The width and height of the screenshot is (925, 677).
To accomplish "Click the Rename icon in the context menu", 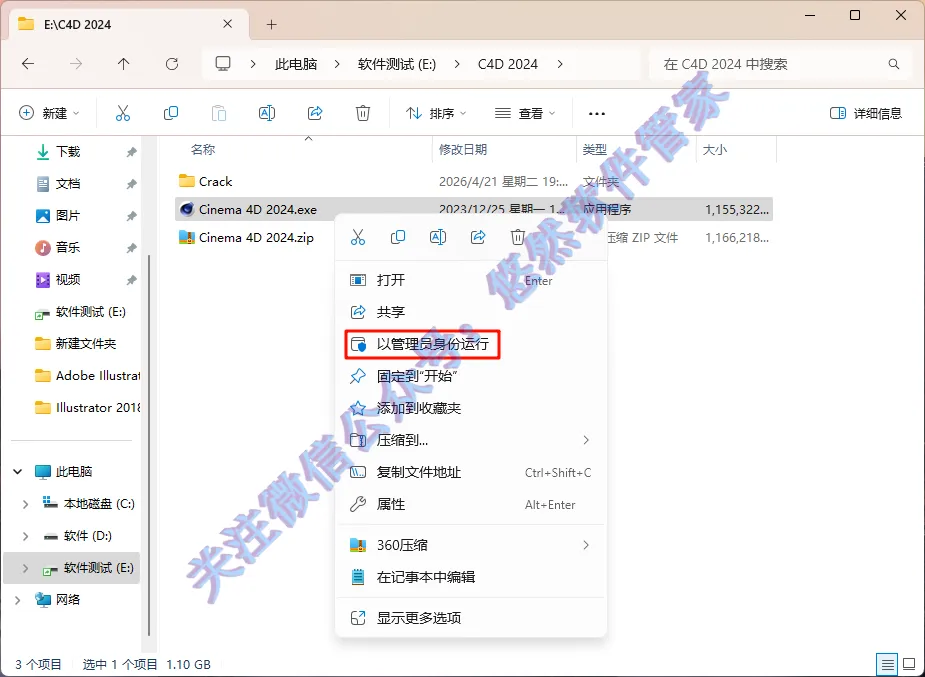I will 438,237.
